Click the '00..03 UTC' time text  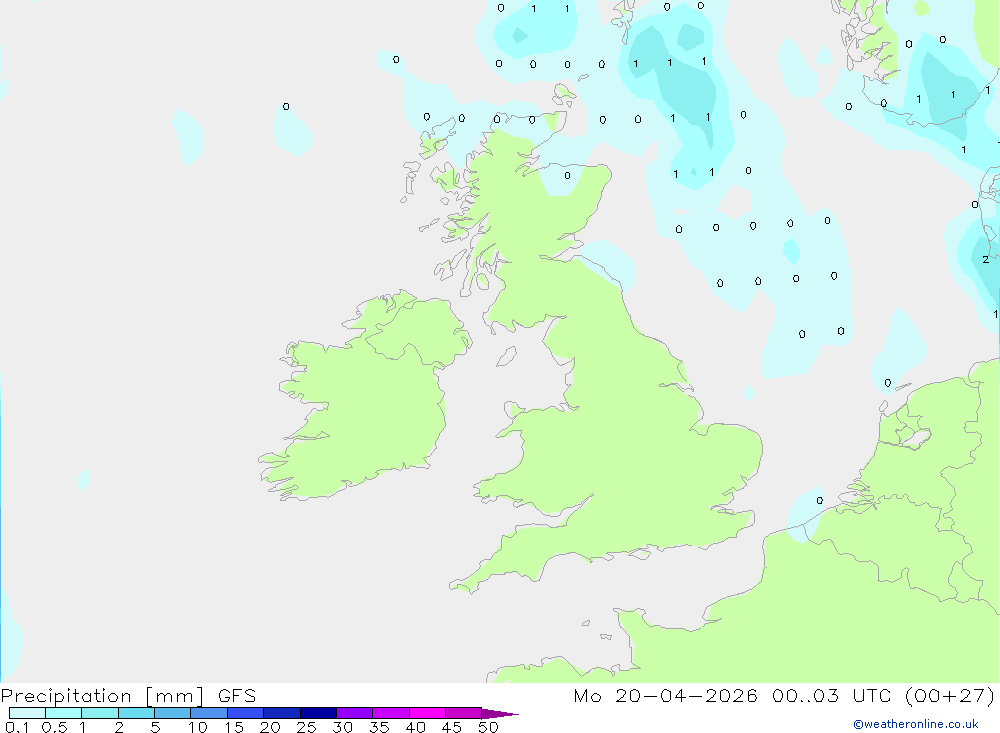coord(832,696)
